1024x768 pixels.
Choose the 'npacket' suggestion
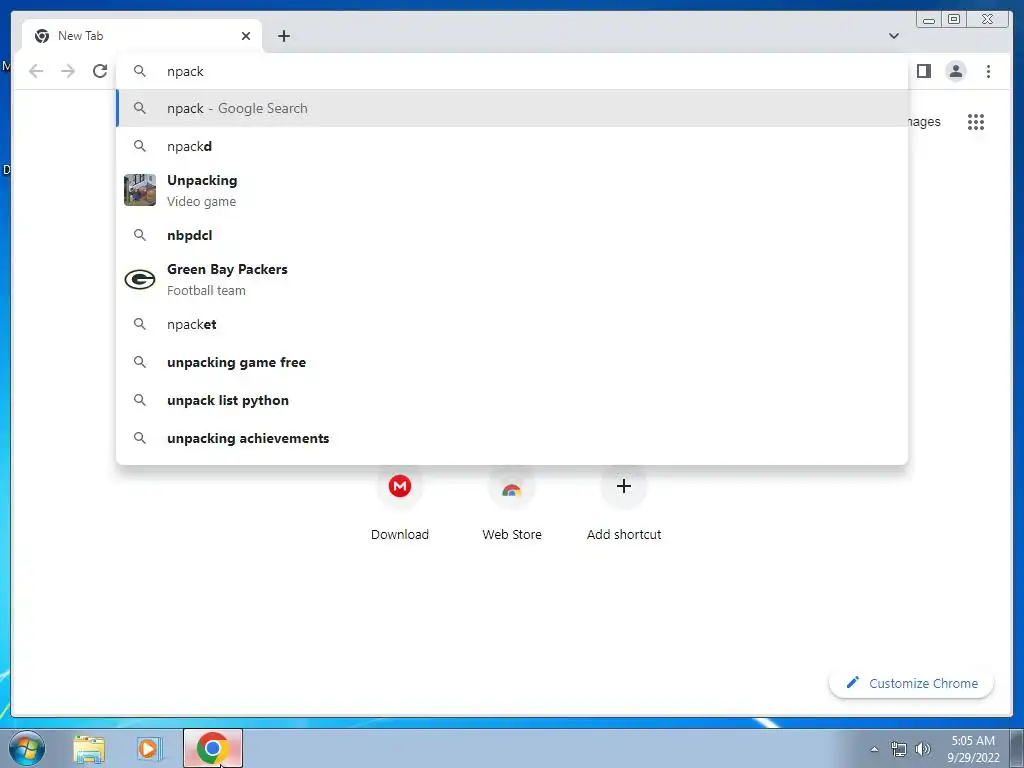coord(512,325)
